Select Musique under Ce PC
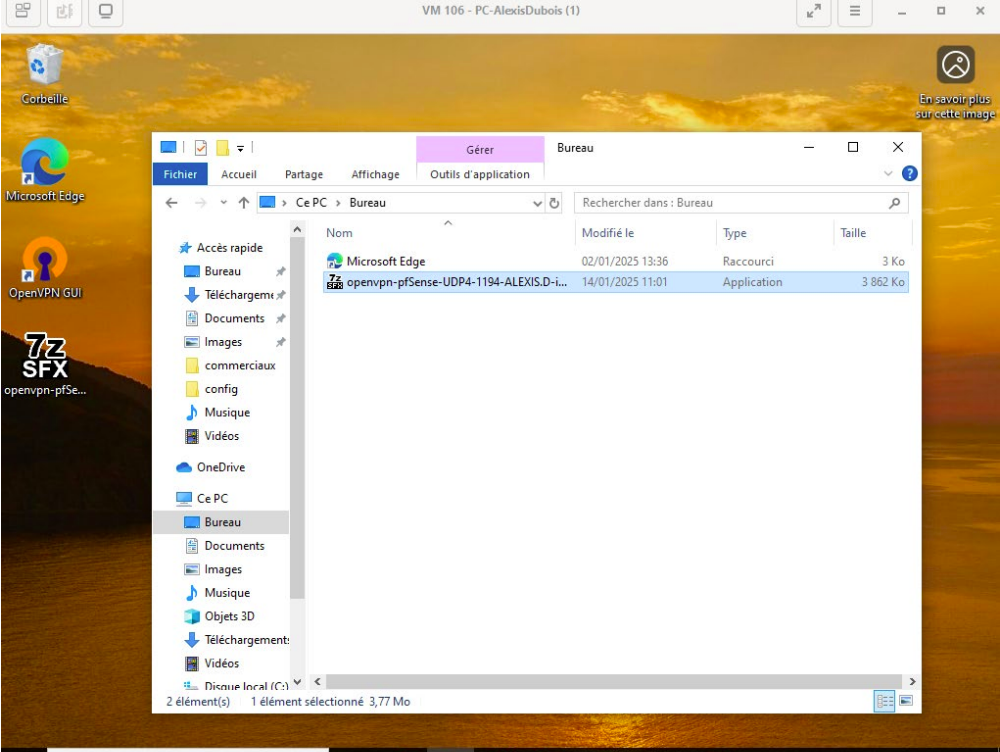Screen dimensions: 1000x752 (217, 593)
